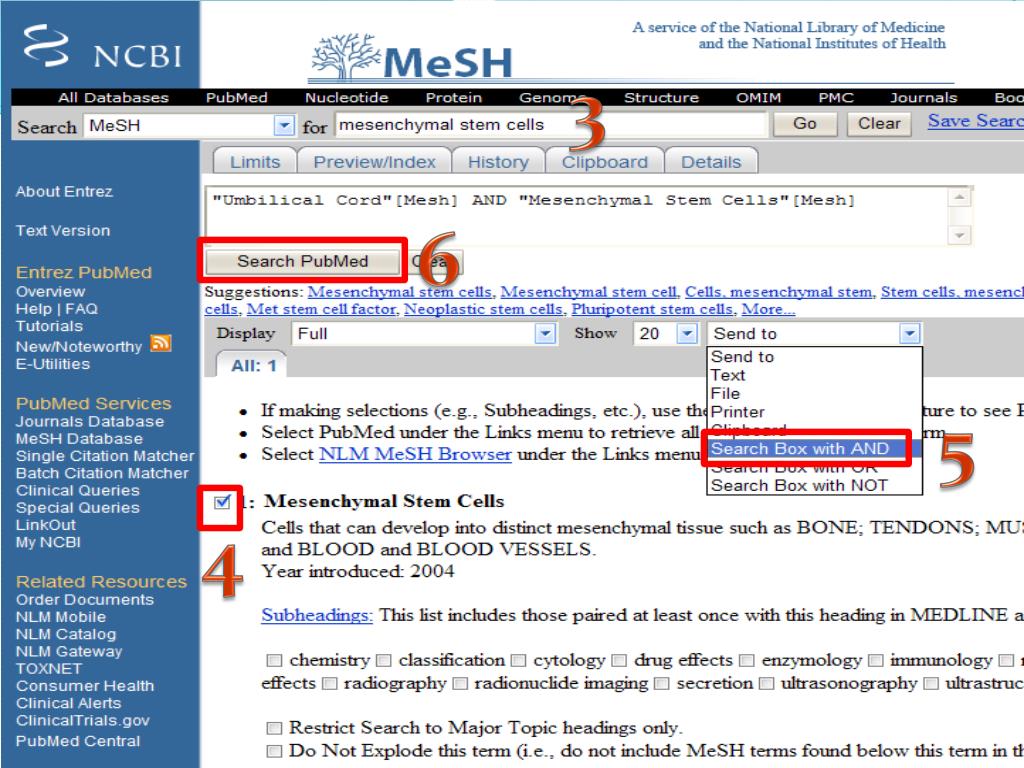
Task: Click the Search PubMed button
Action: (x=302, y=261)
